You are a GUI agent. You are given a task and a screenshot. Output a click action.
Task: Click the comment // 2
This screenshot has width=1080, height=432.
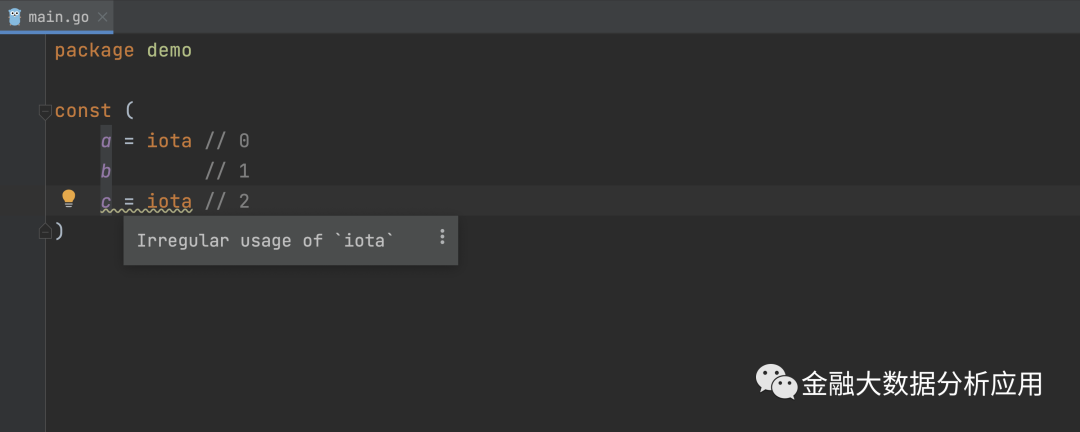click(227, 201)
